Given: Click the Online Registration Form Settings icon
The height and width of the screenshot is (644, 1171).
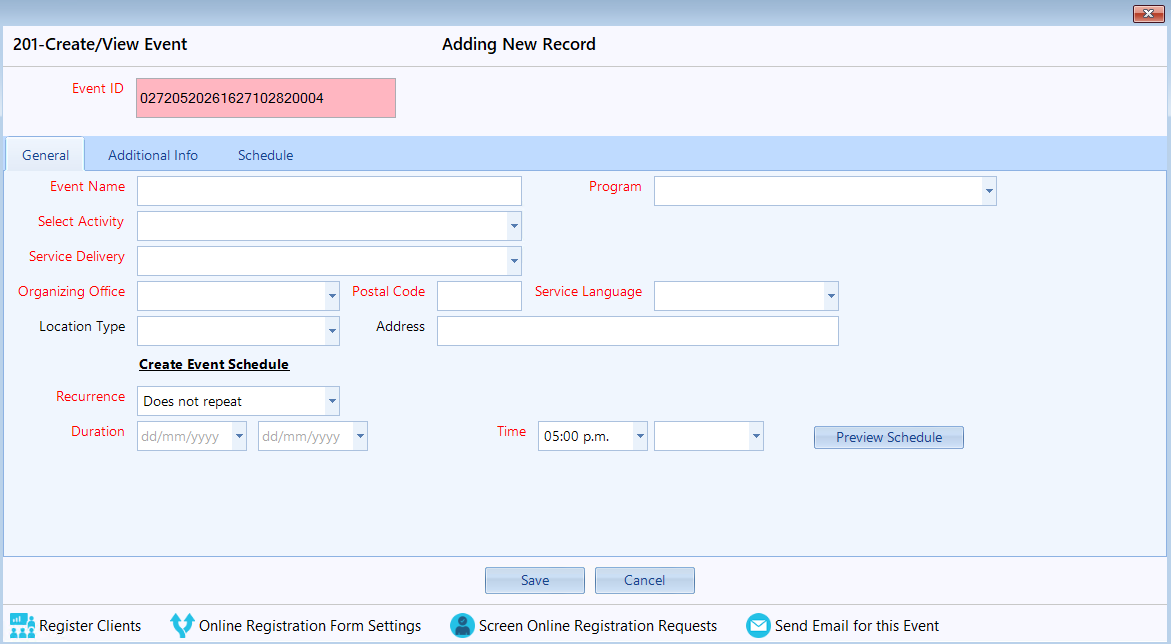Looking at the screenshot, I should (x=182, y=625).
